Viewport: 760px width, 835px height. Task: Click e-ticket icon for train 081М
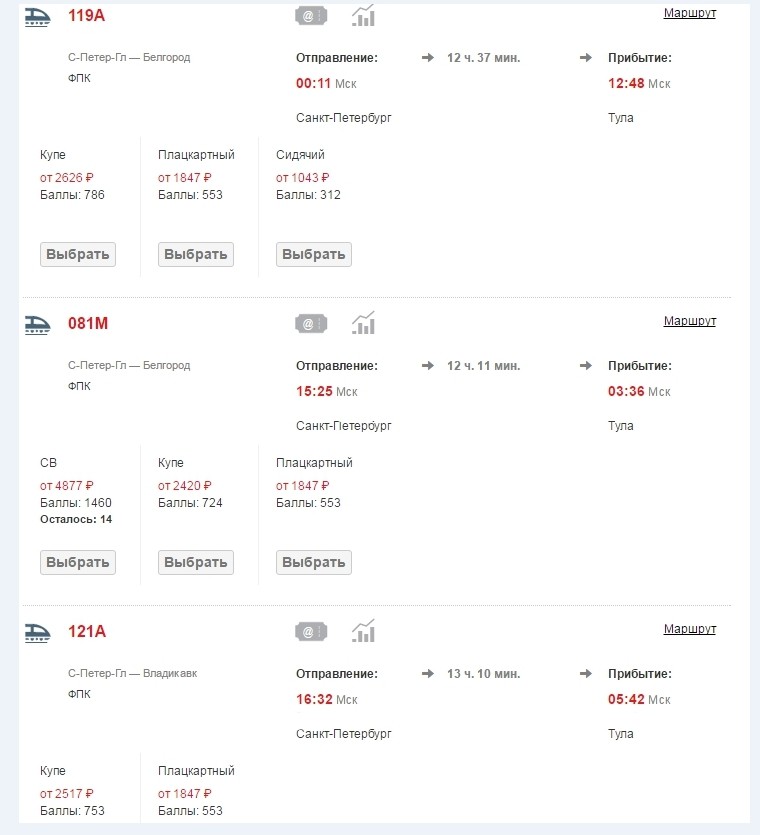tap(311, 324)
